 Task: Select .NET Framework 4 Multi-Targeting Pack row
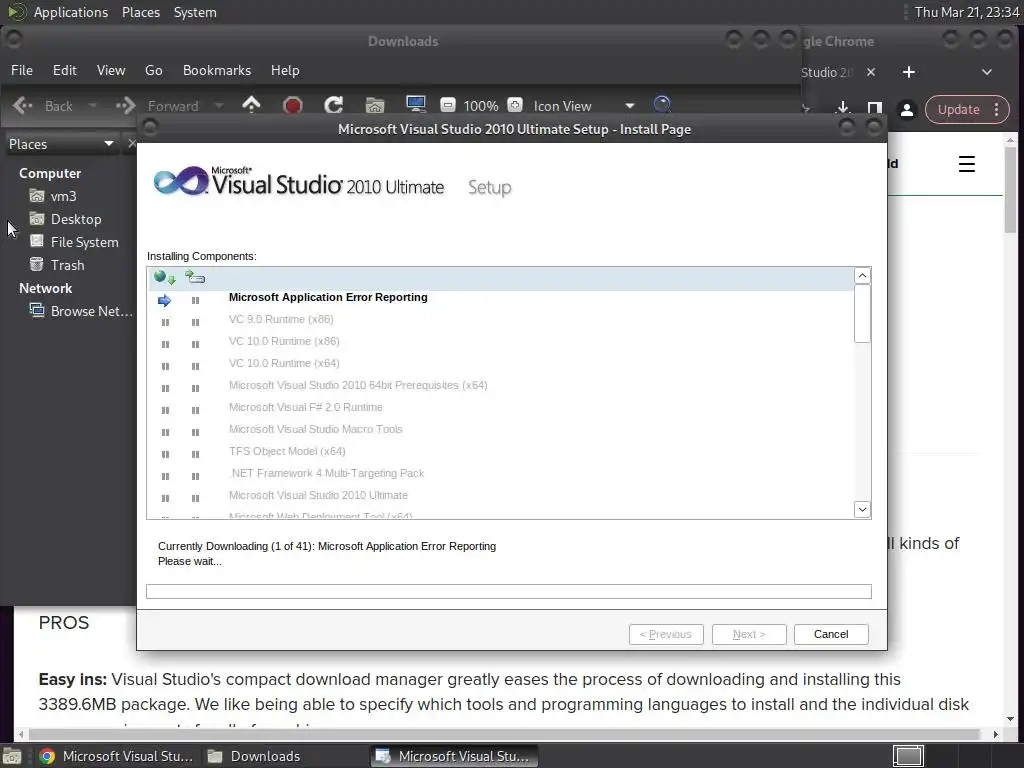(x=500, y=473)
